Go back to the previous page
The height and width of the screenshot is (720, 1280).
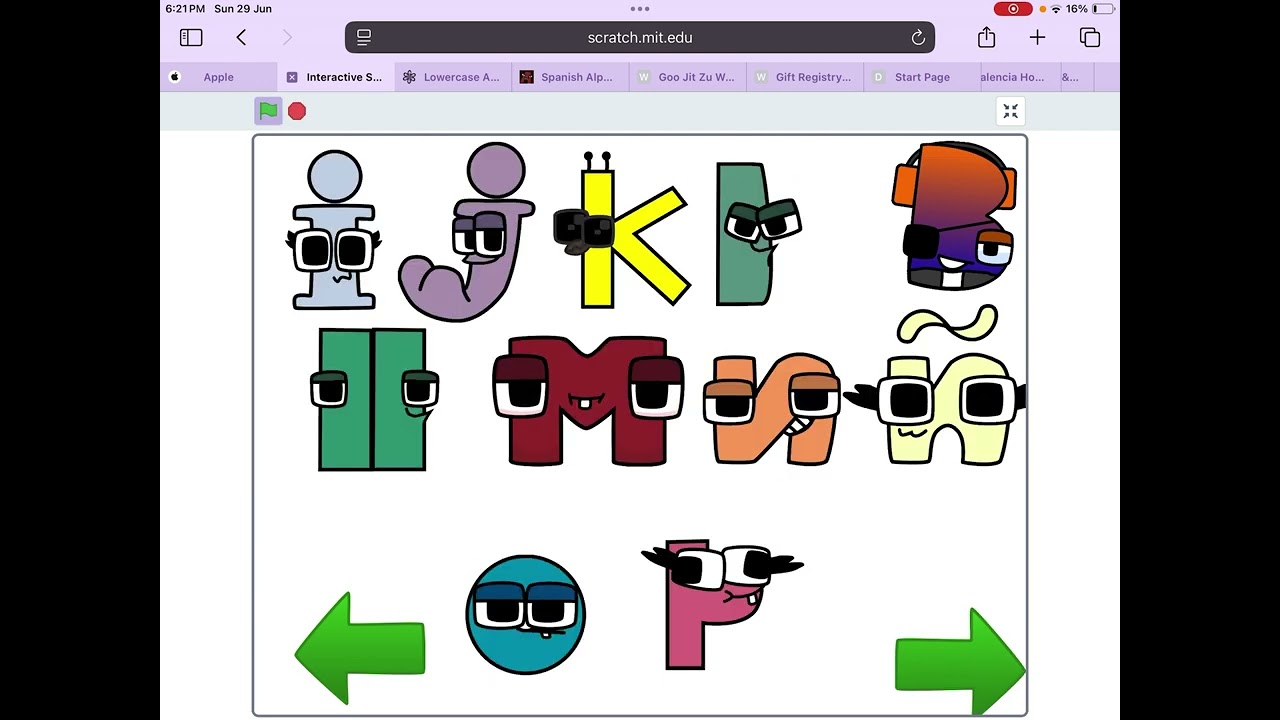point(241,37)
